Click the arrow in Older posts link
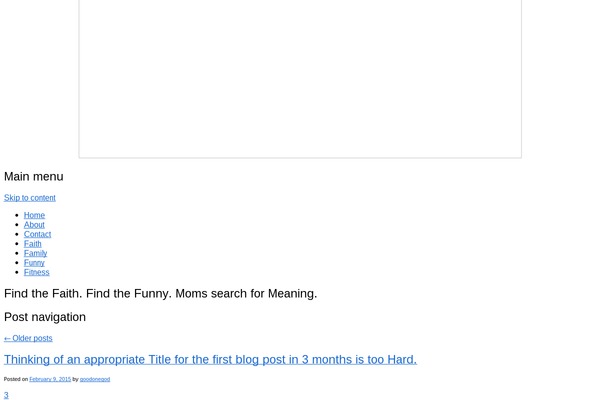Image resolution: width=600 pixels, height=400 pixels. (x=7, y=338)
